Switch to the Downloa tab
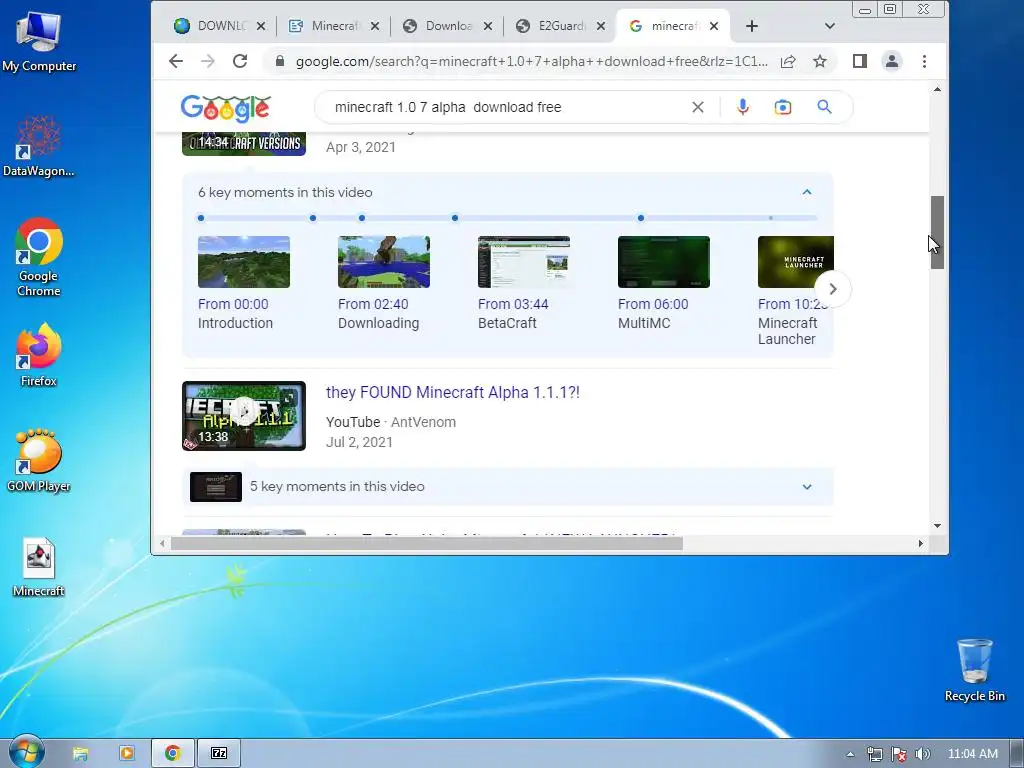The height and width of the screenshot is (768, 1024). pyautogui.click(x=448, y=26)
